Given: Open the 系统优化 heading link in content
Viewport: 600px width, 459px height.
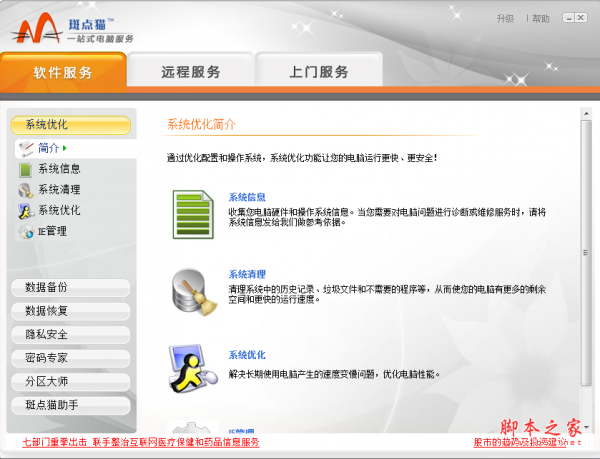Looking at the screenshot, I should click(247, 355).
